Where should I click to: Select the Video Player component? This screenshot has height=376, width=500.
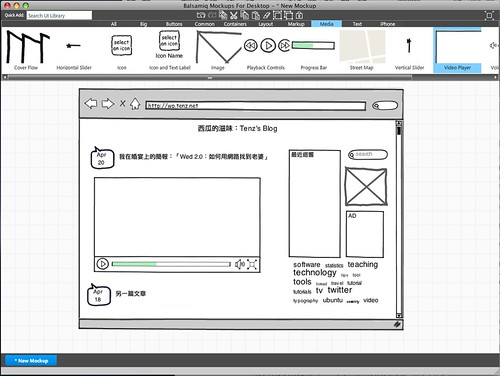tap(457, 50)
